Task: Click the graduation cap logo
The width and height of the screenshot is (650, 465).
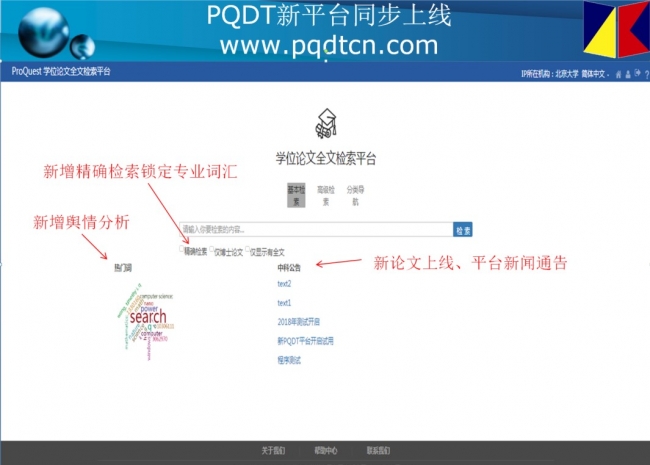Action: 326,123
